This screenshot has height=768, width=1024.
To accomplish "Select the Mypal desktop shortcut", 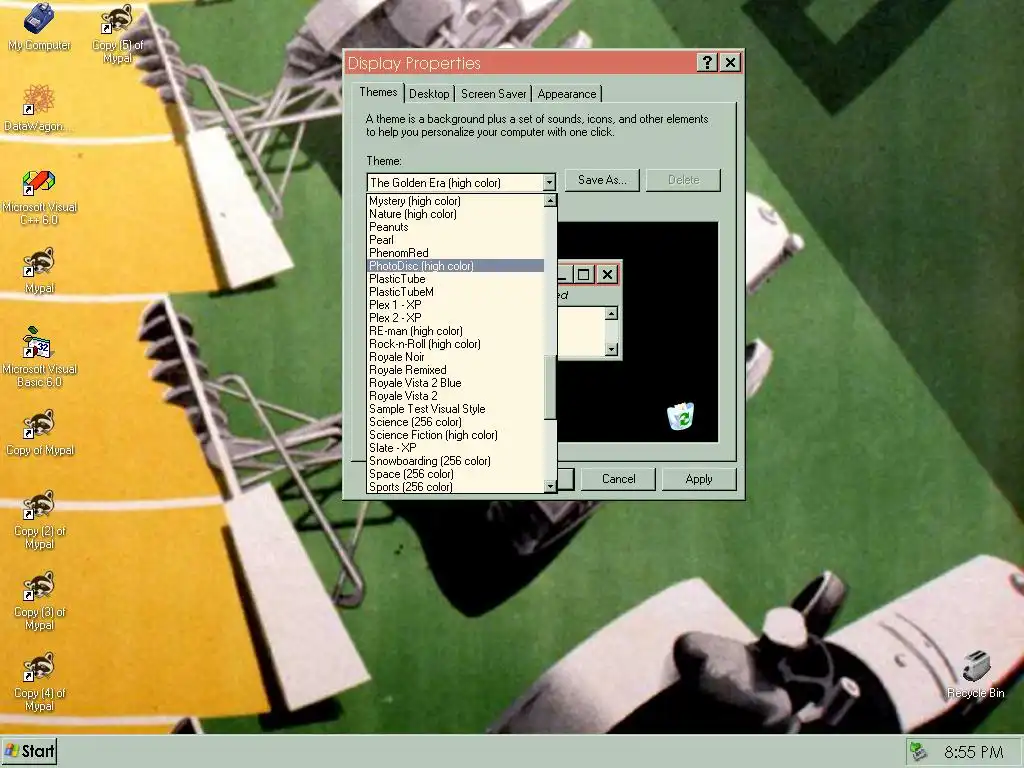I will pos(39,270).
